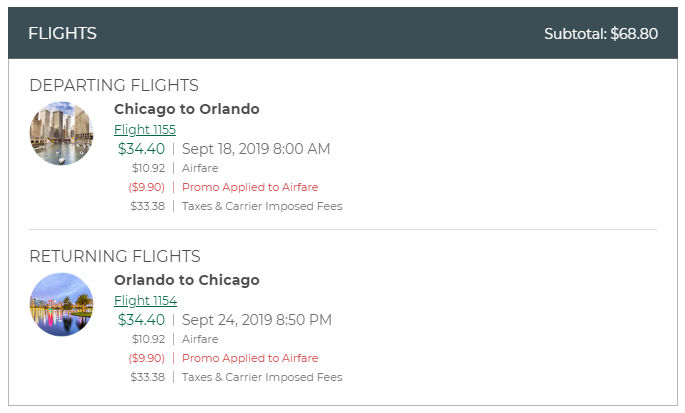Click the Sept 18, 2019 8:00 AM date
Image resolution: width=685 pixels, height=413 pixels.
tap(256, 149)
